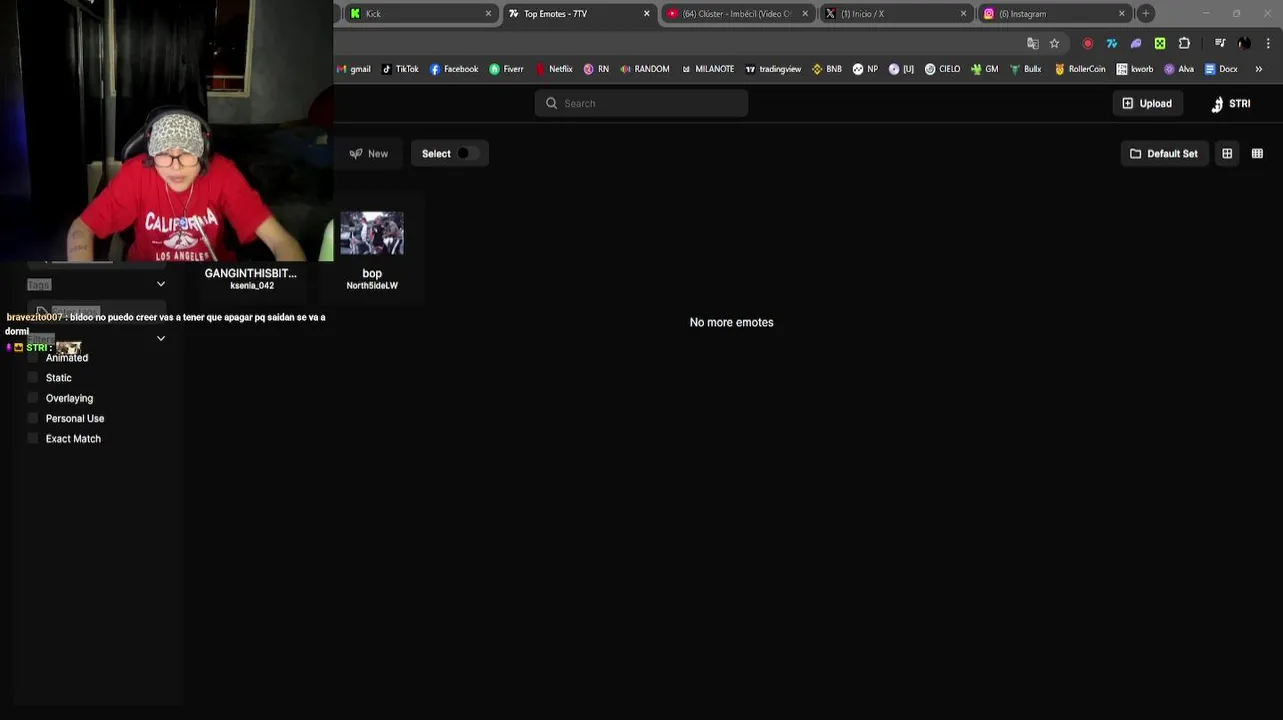Viewport: 1283px width, 720px height.
Task: Open the Docx bookmark
Action: (1221, 69)
